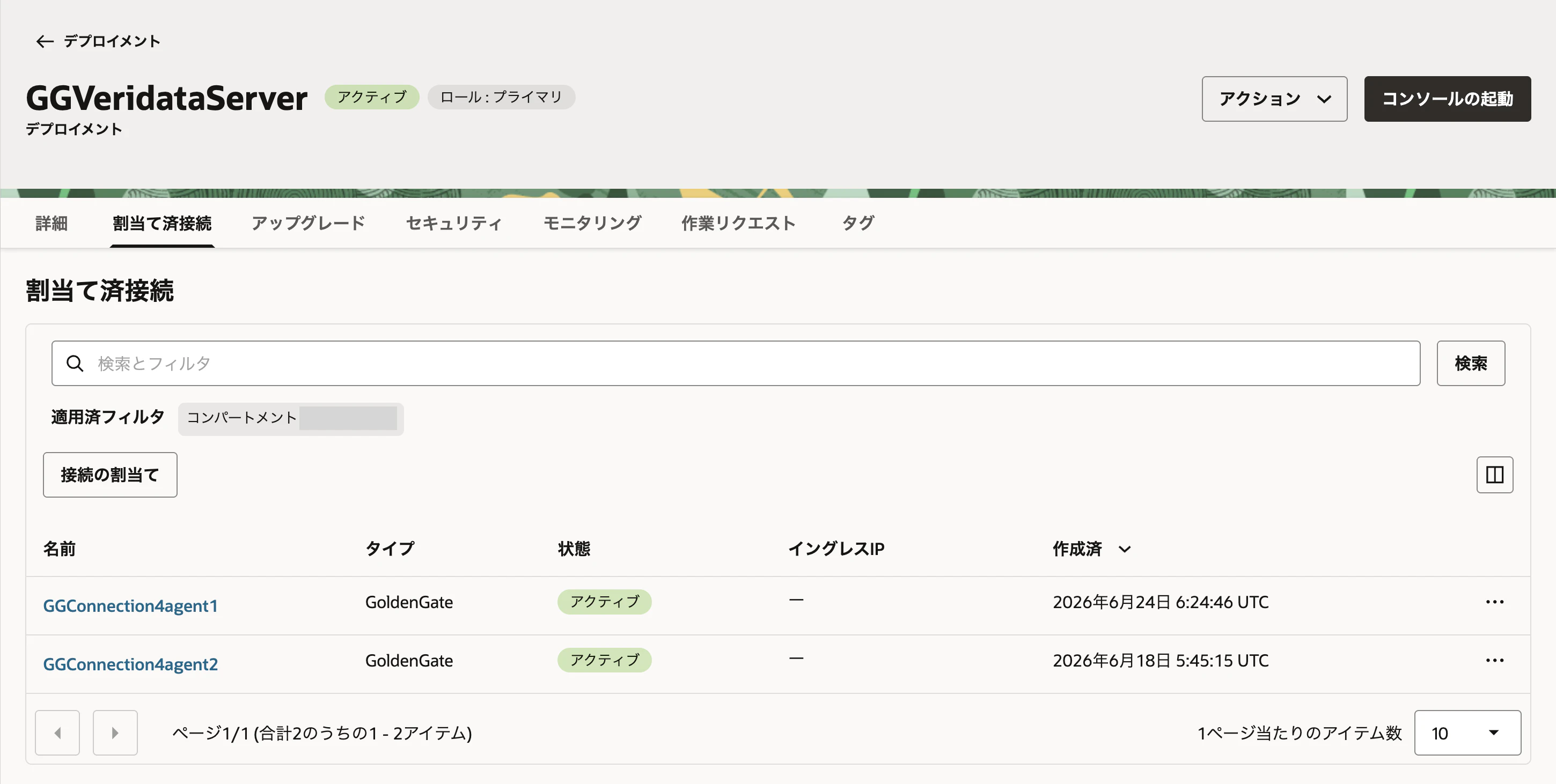Screen dimensions: 1556x784
Task: Click the コンパートメント filter chip
Action: point(290,418)
